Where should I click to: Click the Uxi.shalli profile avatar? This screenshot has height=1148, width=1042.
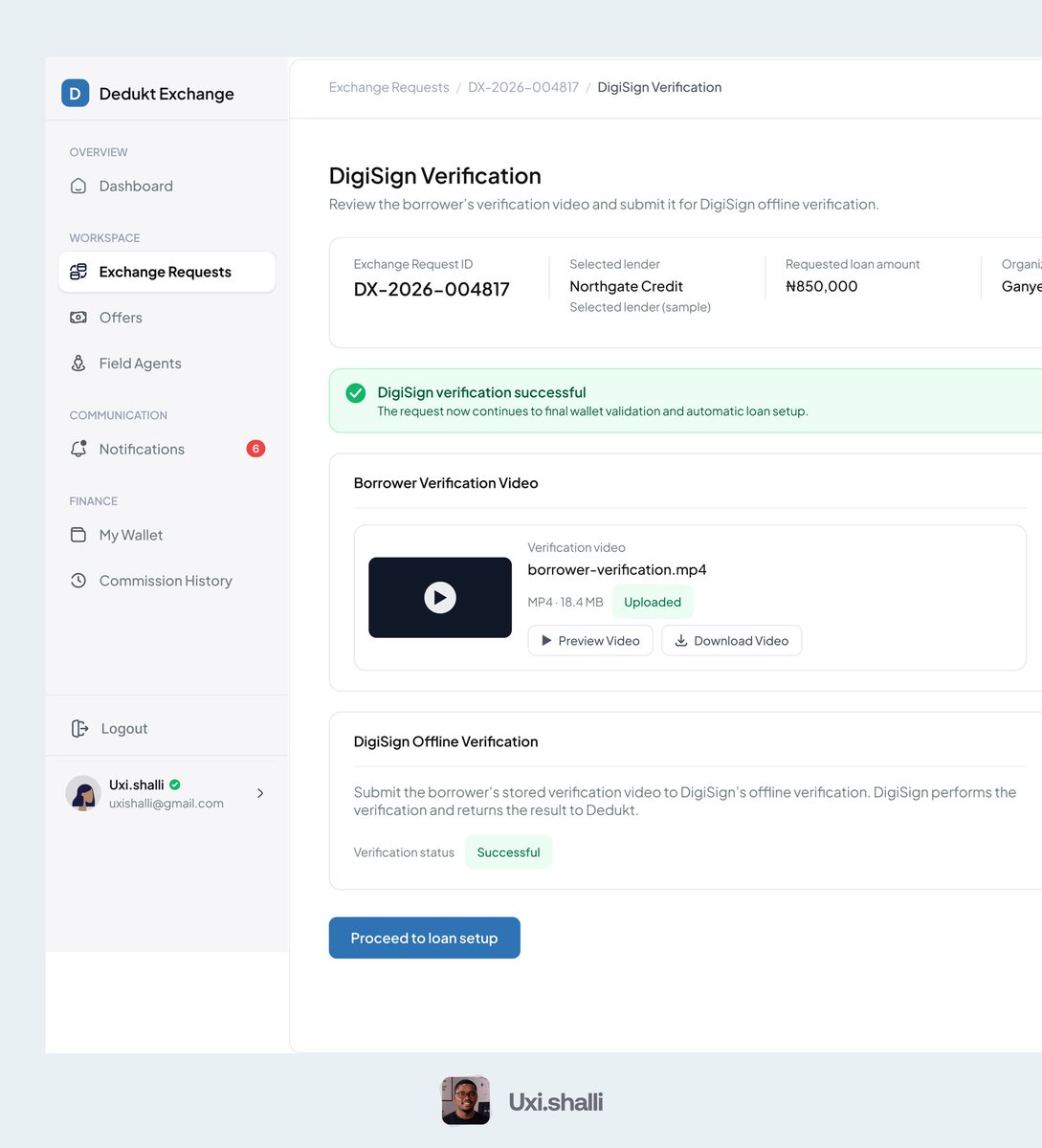(83, 793)
